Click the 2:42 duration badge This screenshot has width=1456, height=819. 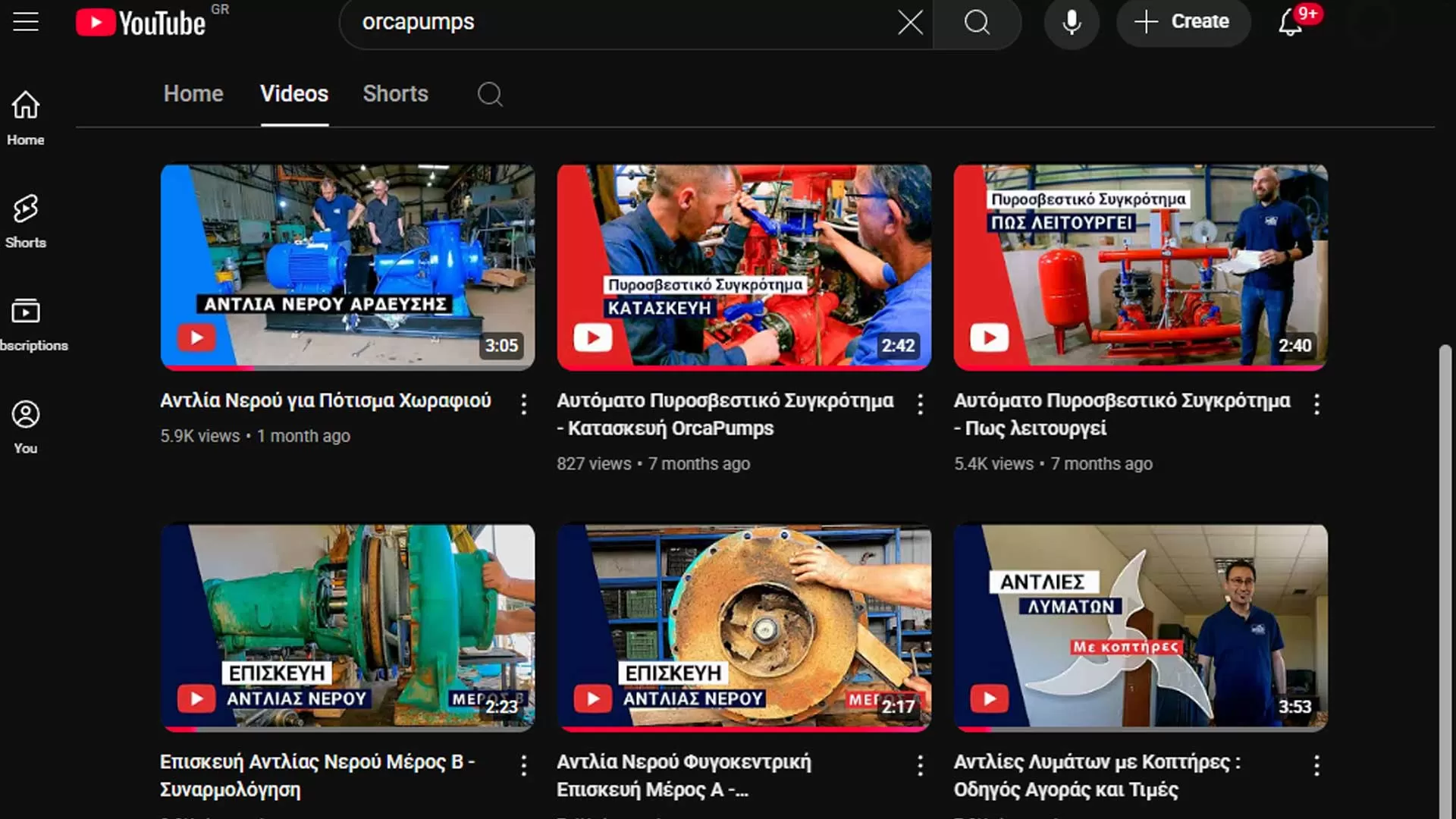click(898, 346)
